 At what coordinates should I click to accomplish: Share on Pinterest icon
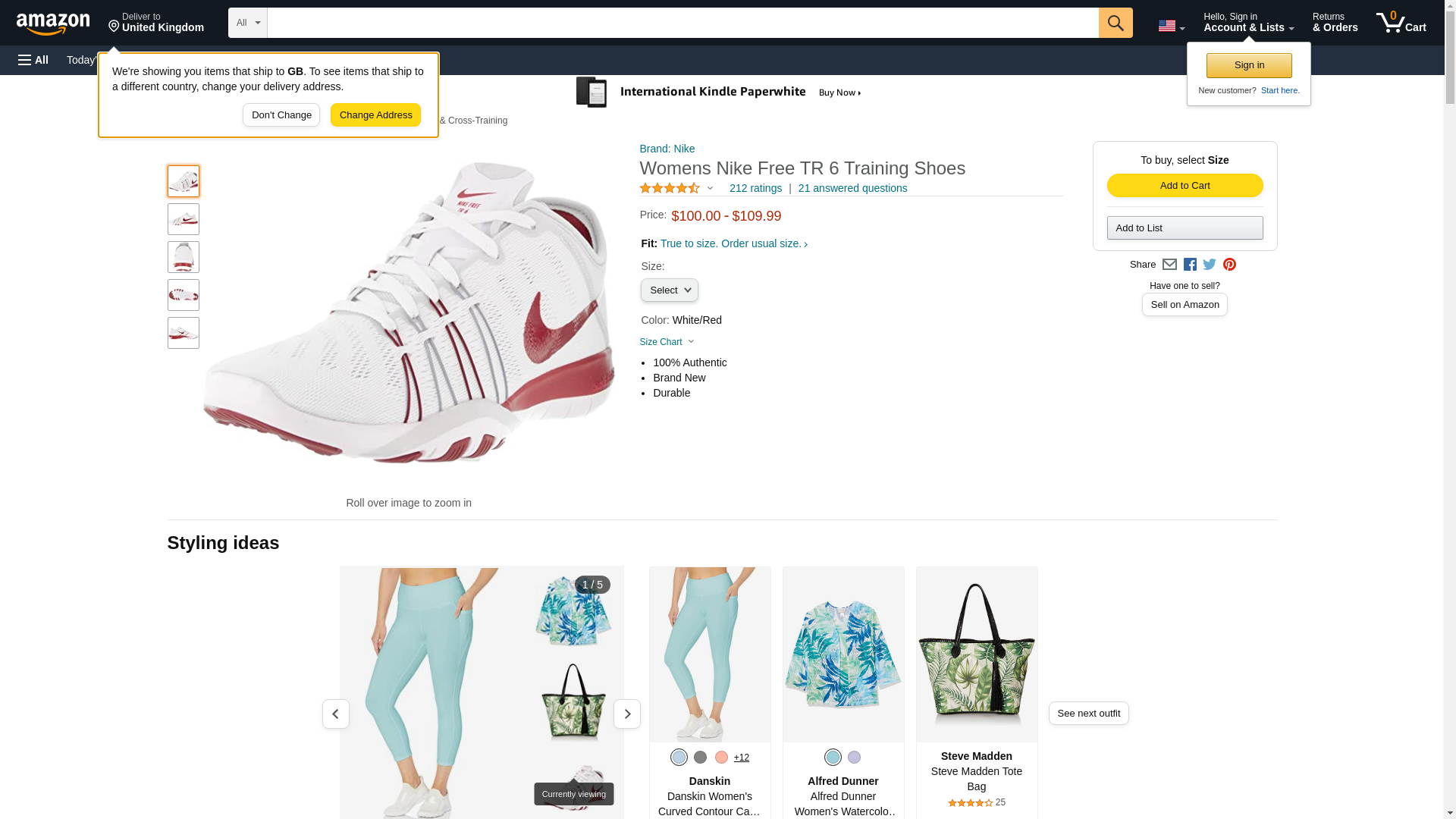point(1229,265)
